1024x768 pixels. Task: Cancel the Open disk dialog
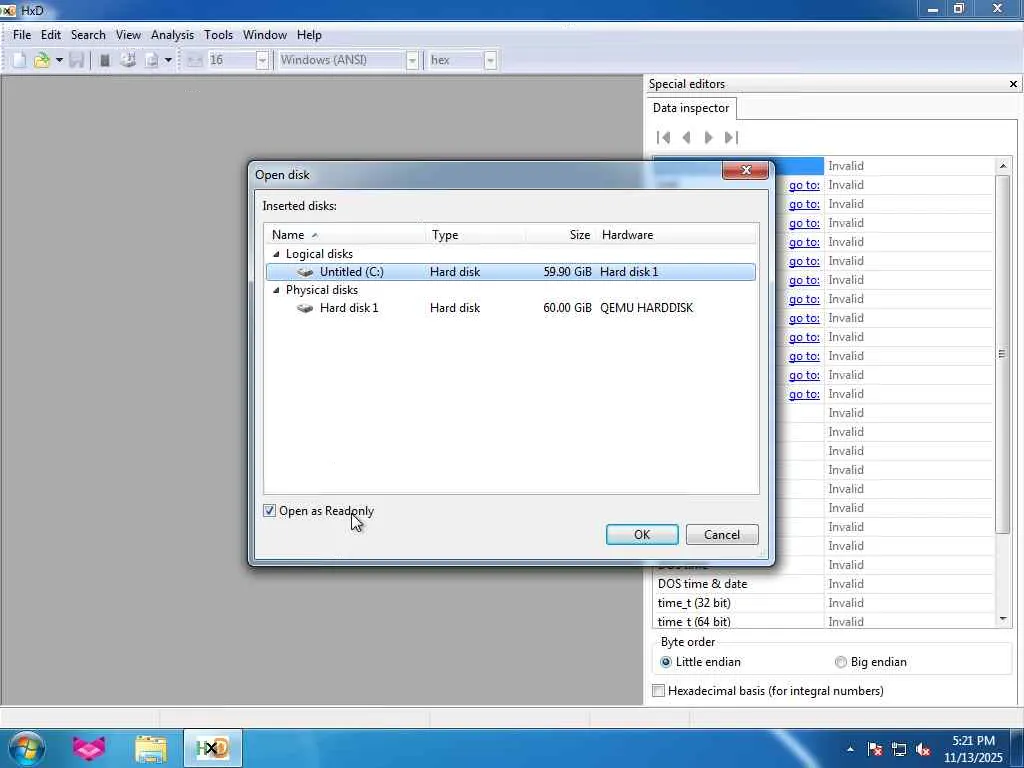pos(722,534)
